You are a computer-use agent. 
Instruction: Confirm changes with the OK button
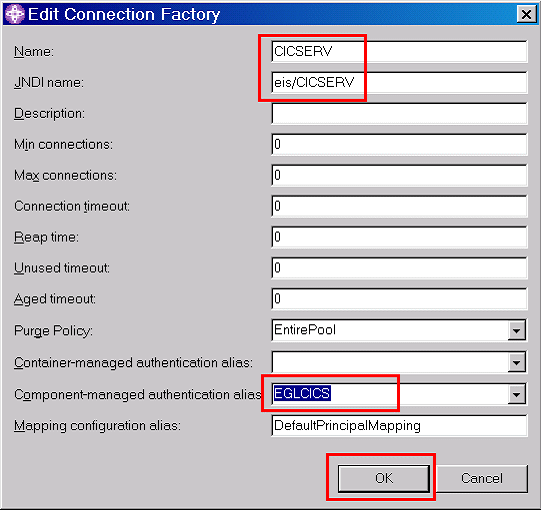tap(384, 478)
